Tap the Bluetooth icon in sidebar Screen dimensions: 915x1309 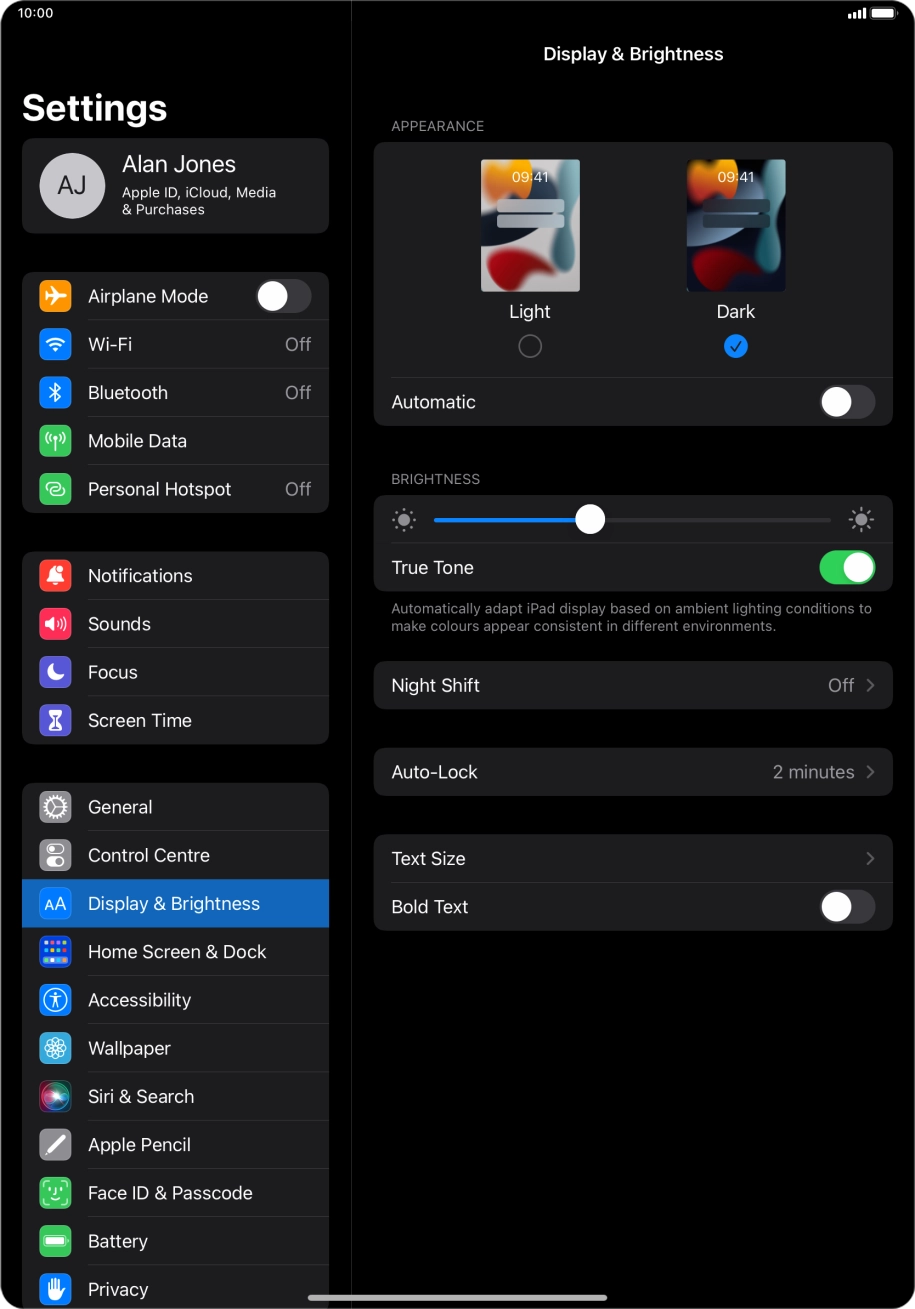[55, 393]
